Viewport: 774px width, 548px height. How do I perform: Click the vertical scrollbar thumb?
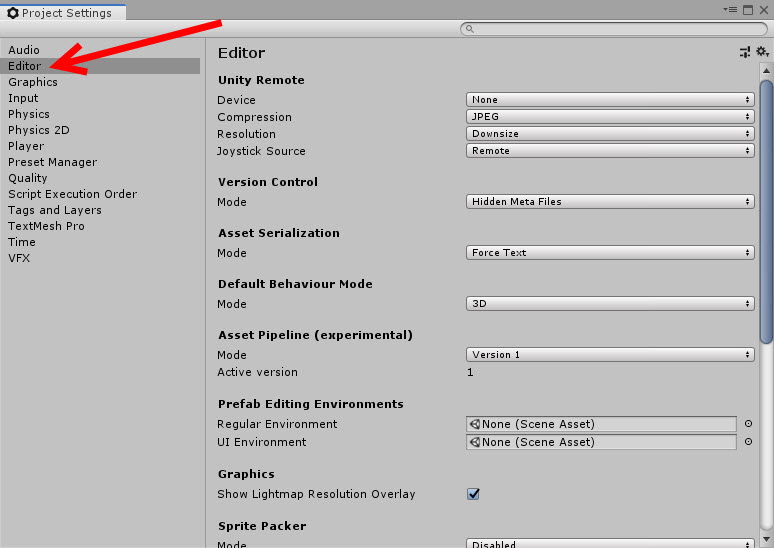[x=766, y=211]
